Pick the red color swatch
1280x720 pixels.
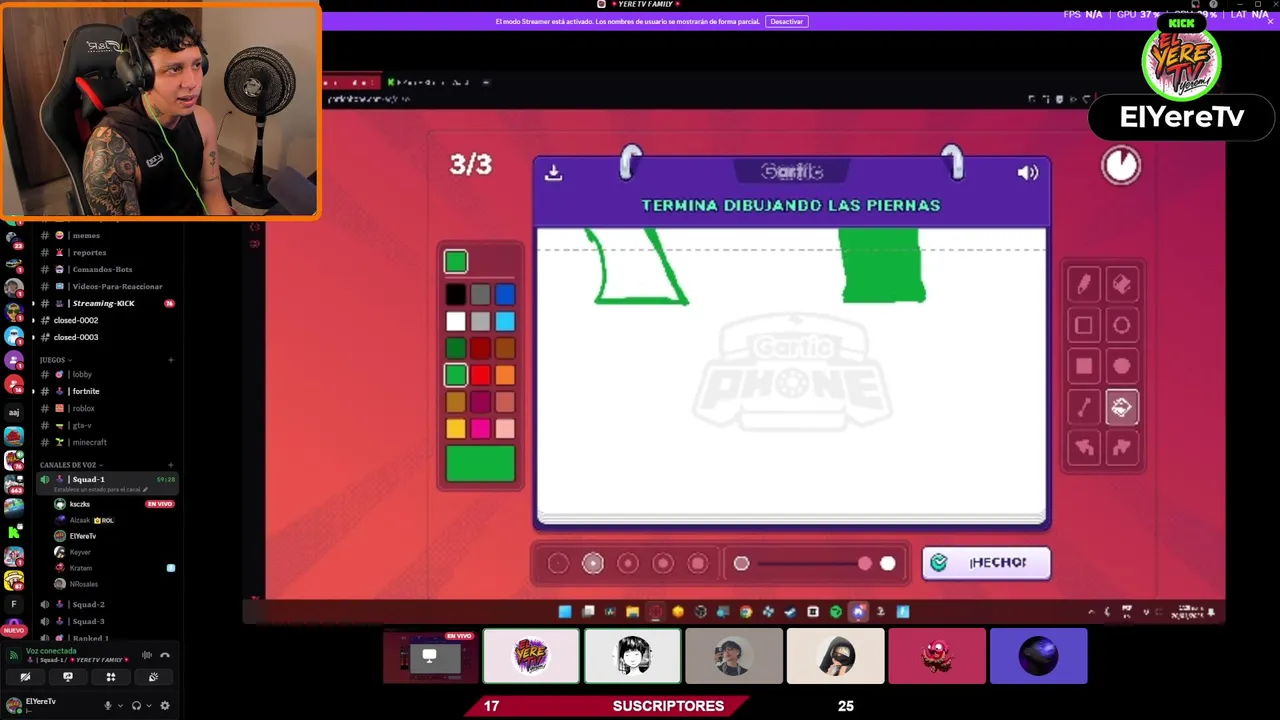tap(480, 375)
